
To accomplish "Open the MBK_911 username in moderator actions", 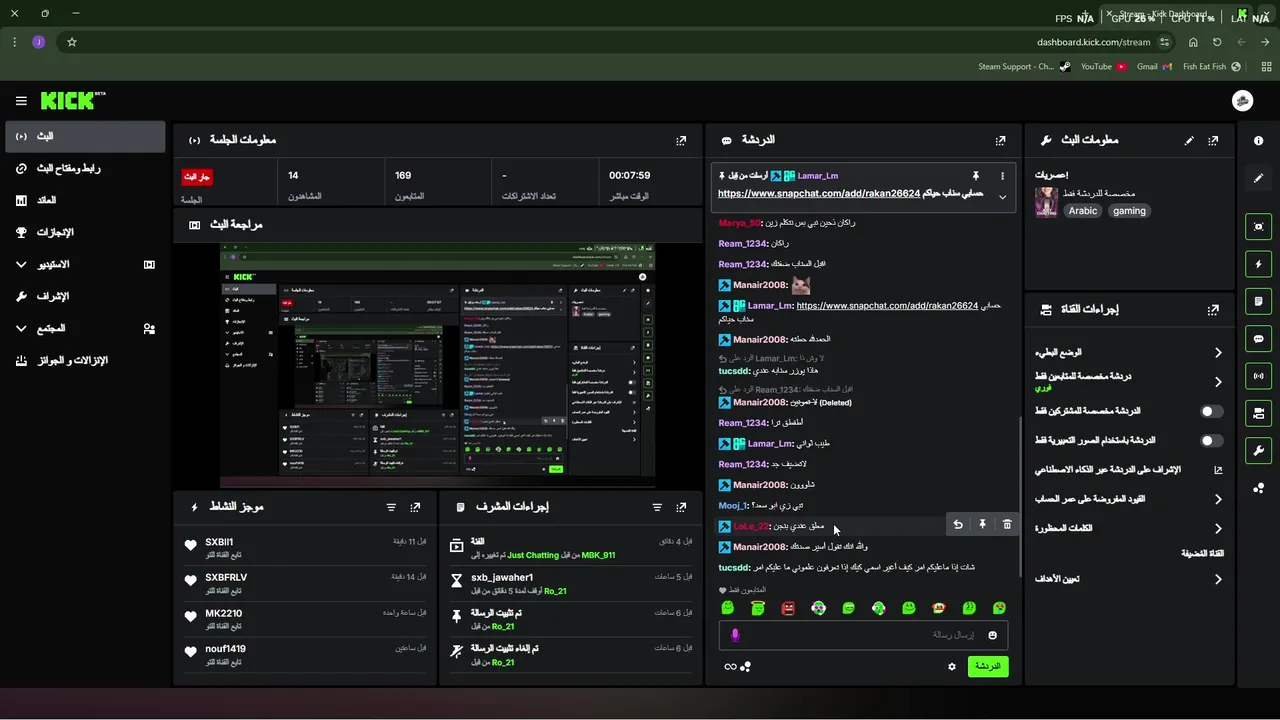I will (598, 555).
